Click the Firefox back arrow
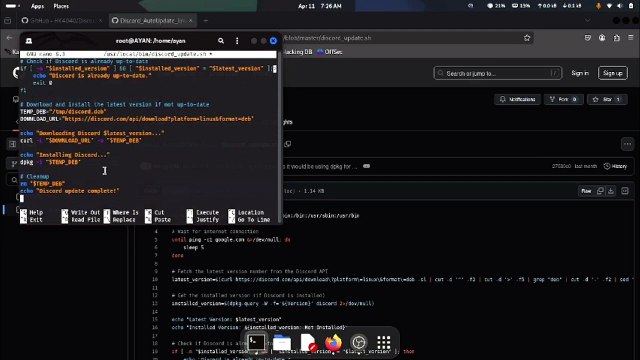Screen dimensions: 640x360 tap(9, 38)
